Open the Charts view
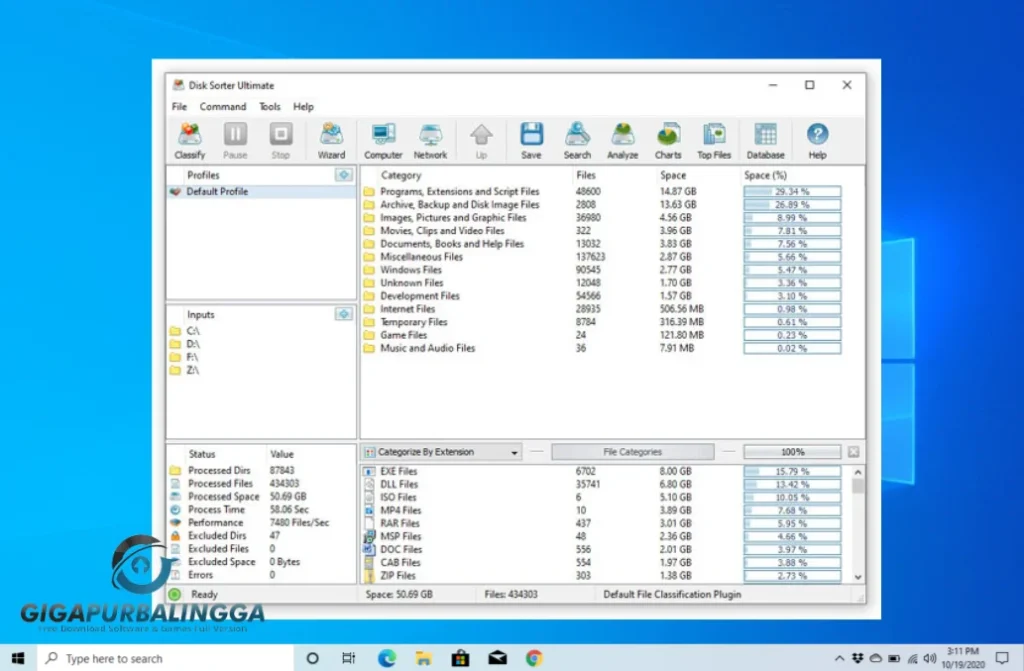 click(x=667, y=140)
